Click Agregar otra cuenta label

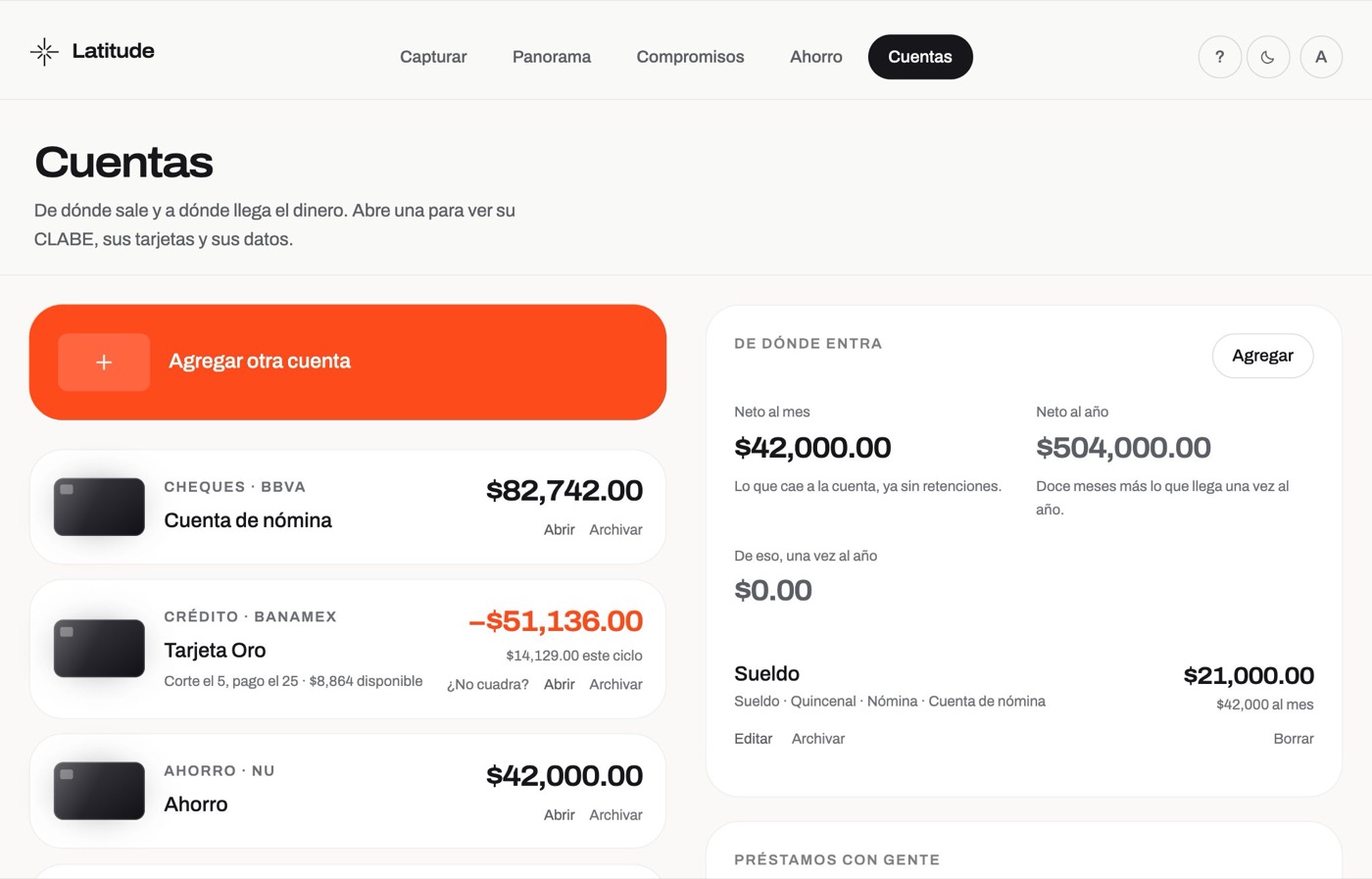point(260,362)
